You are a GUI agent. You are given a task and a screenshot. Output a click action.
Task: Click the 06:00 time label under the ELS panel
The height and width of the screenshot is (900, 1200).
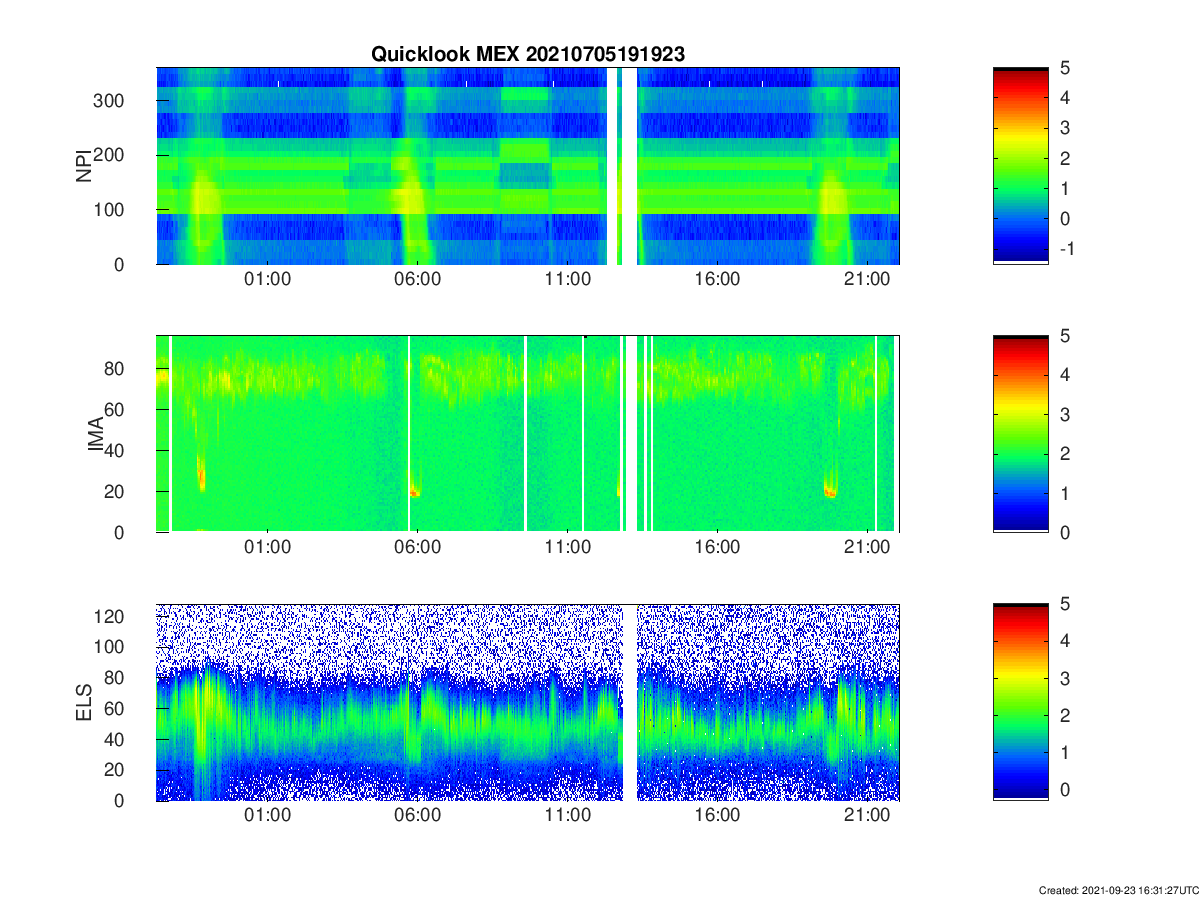tap(417, 816)
